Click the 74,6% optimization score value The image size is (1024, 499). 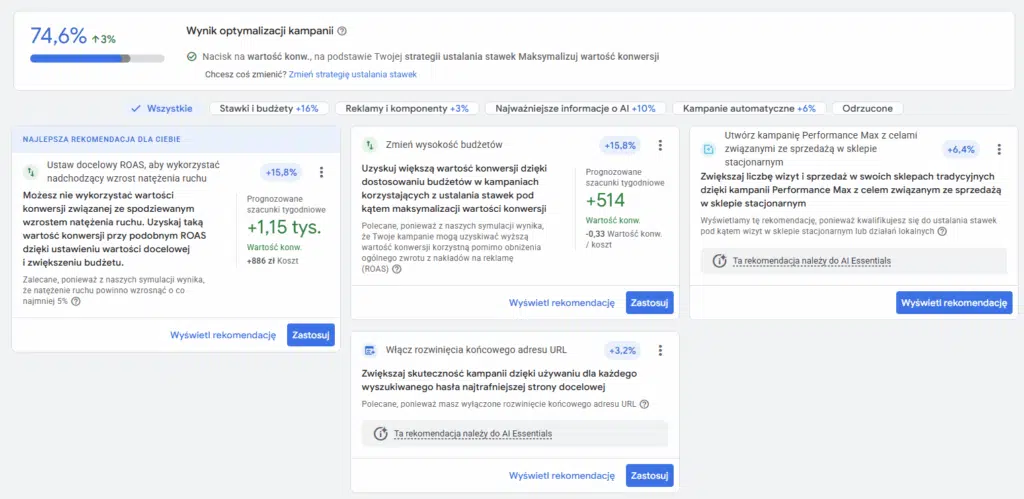pos(58,36)
